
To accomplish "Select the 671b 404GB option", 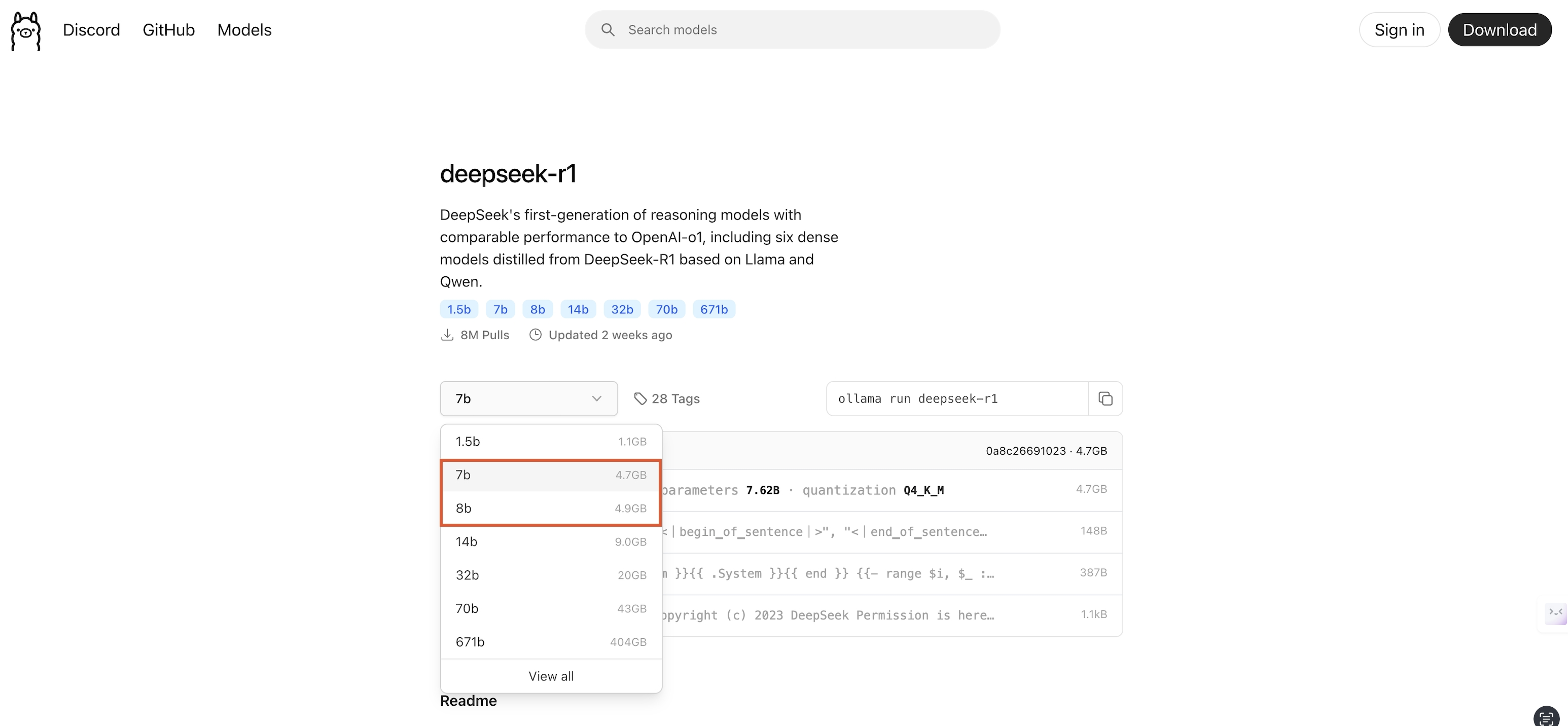I will (550, 642).
